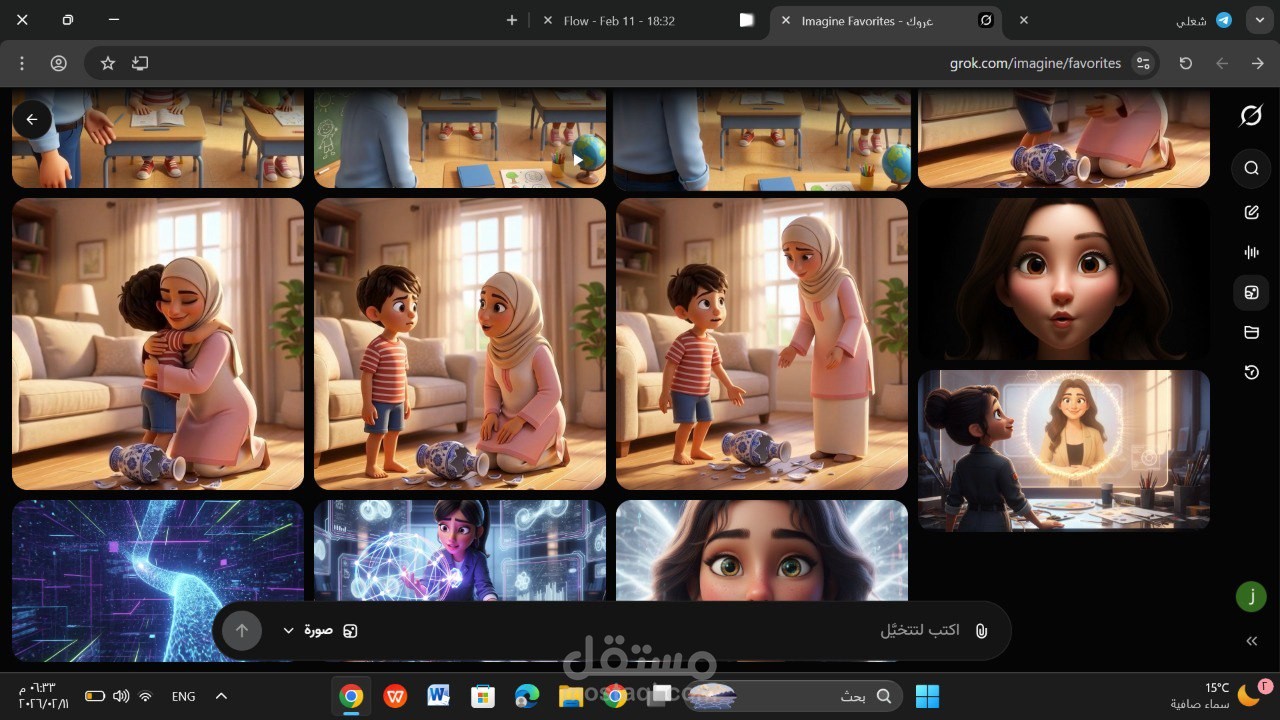Open Chrome from the taskbar
Viewport: 1280px width, 720px height.
pyautogui.click(x=351, y=696)
